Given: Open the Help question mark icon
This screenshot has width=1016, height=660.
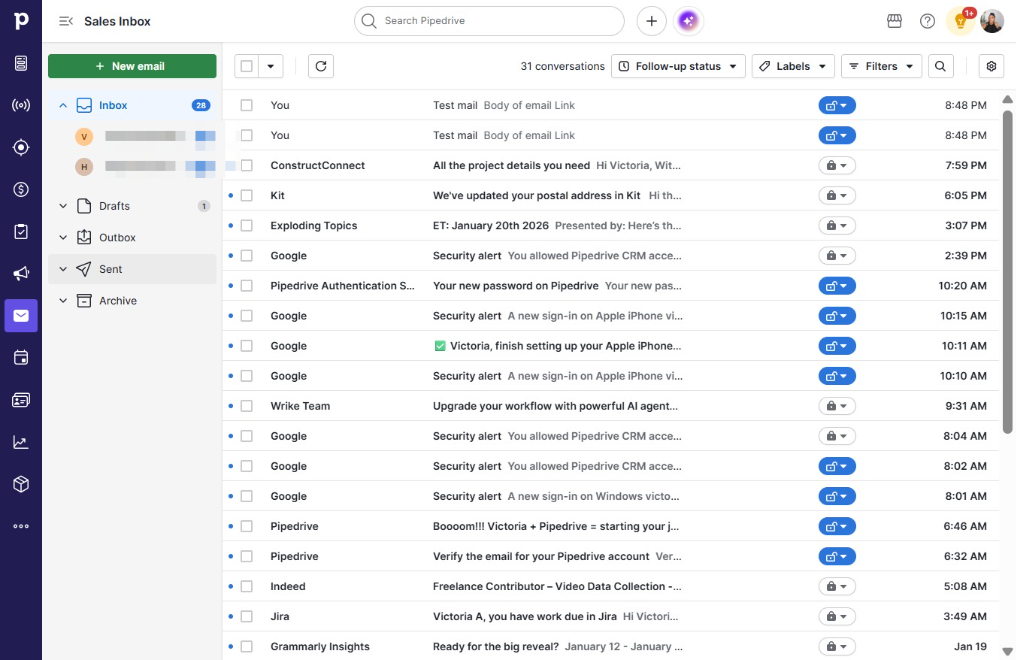Looking at the screenshot, I should pos(927,21).
